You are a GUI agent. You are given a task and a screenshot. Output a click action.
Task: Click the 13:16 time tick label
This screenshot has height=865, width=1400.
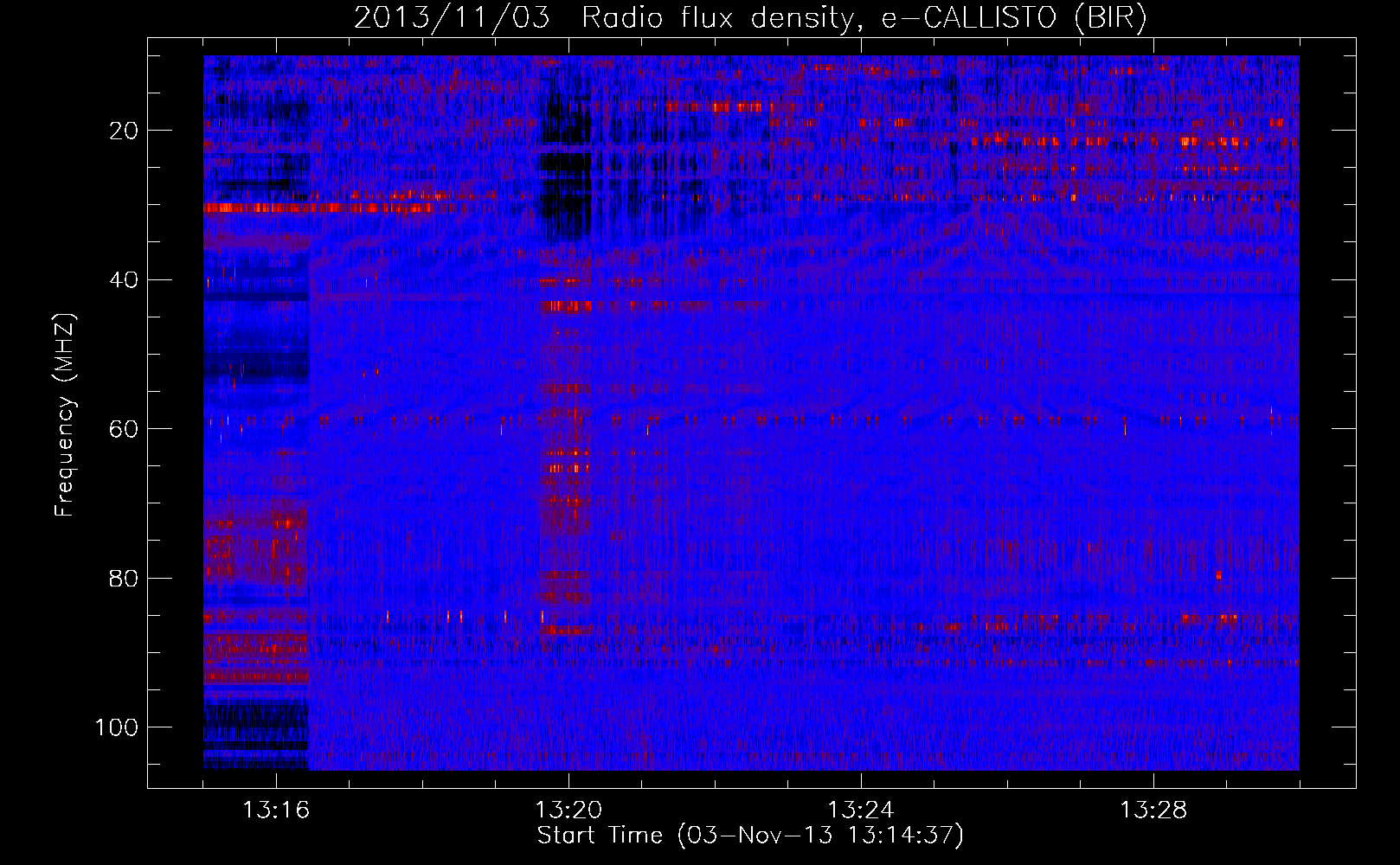pos(276,811)
